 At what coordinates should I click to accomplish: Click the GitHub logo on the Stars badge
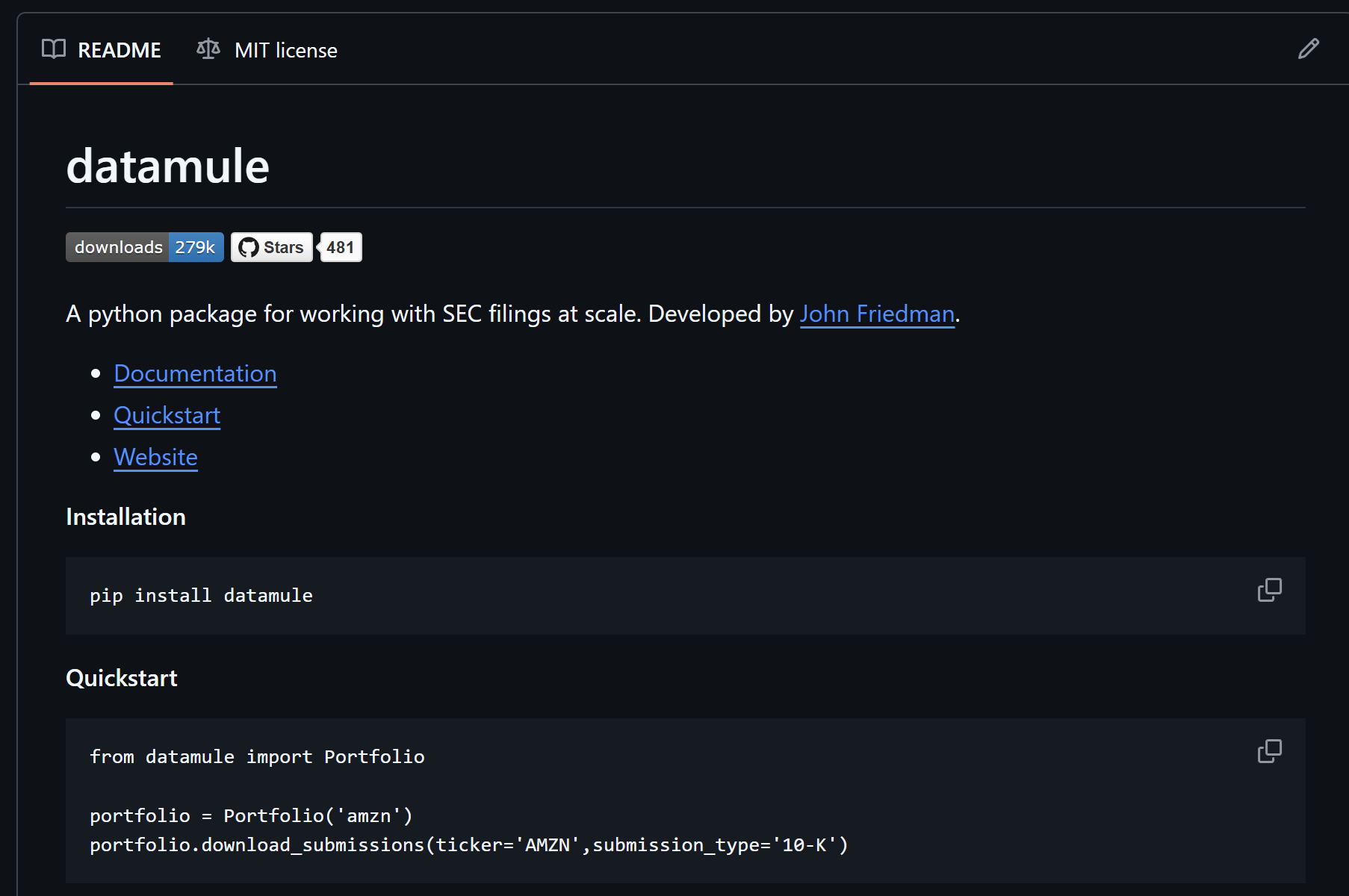pyautogui.click(x=250, y=246)
